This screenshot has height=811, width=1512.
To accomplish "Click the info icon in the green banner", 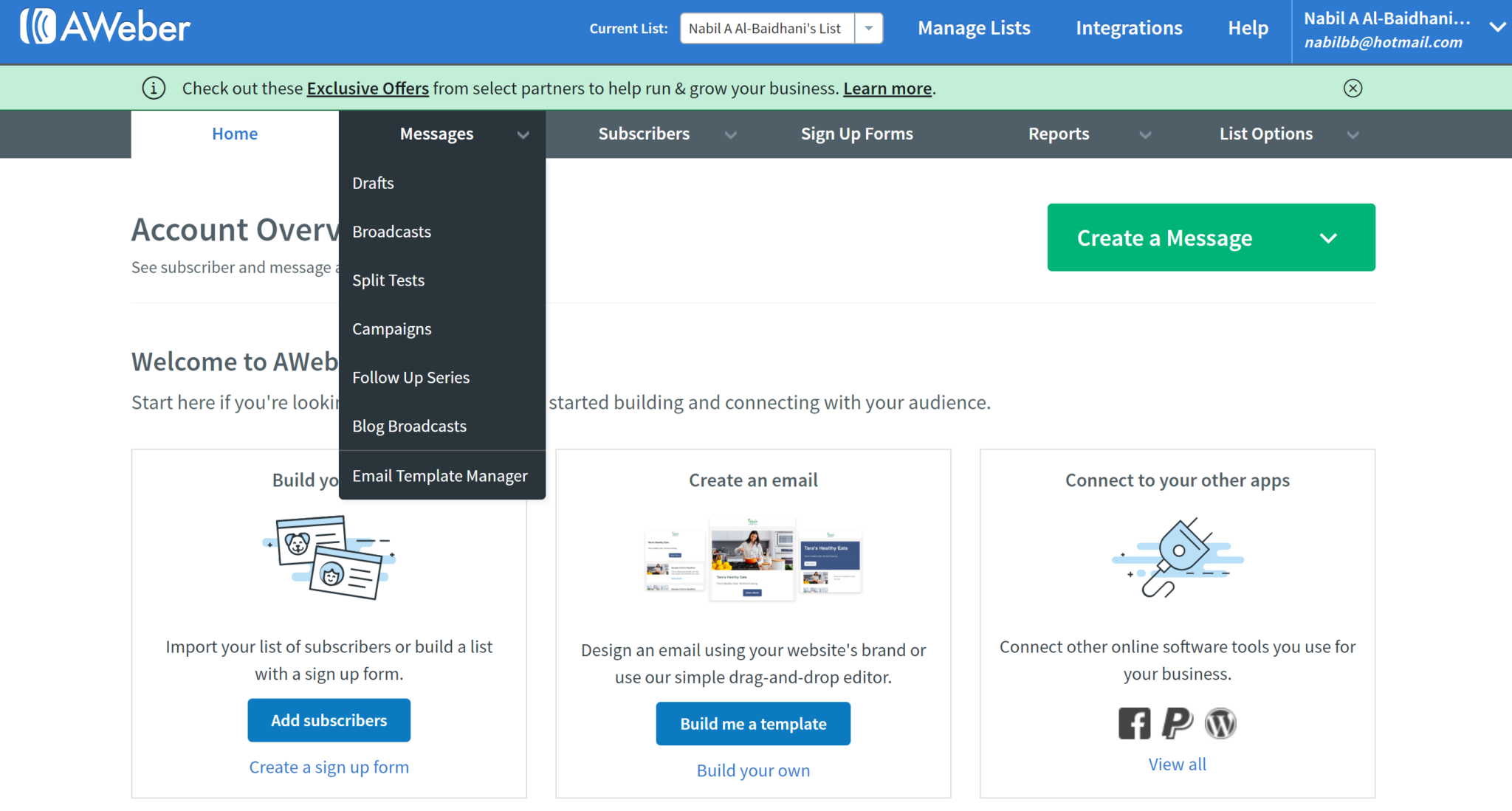I will [154, 89].
